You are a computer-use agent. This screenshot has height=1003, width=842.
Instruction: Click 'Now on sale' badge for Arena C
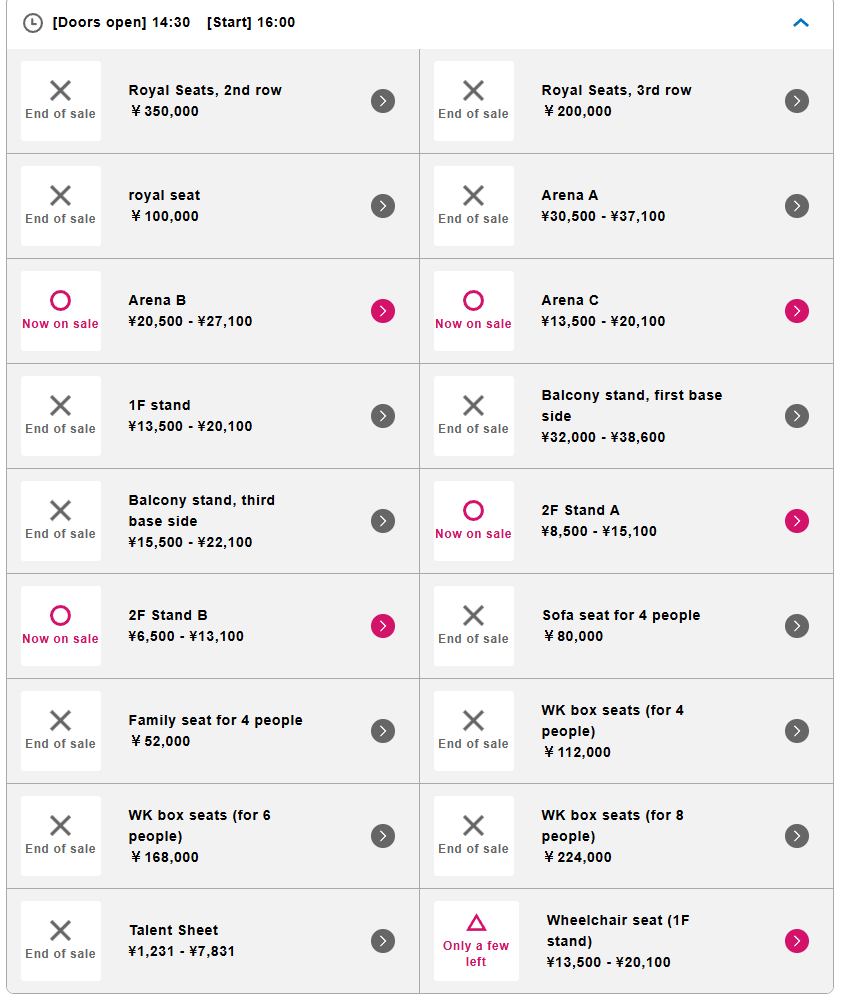coord(474,311)
